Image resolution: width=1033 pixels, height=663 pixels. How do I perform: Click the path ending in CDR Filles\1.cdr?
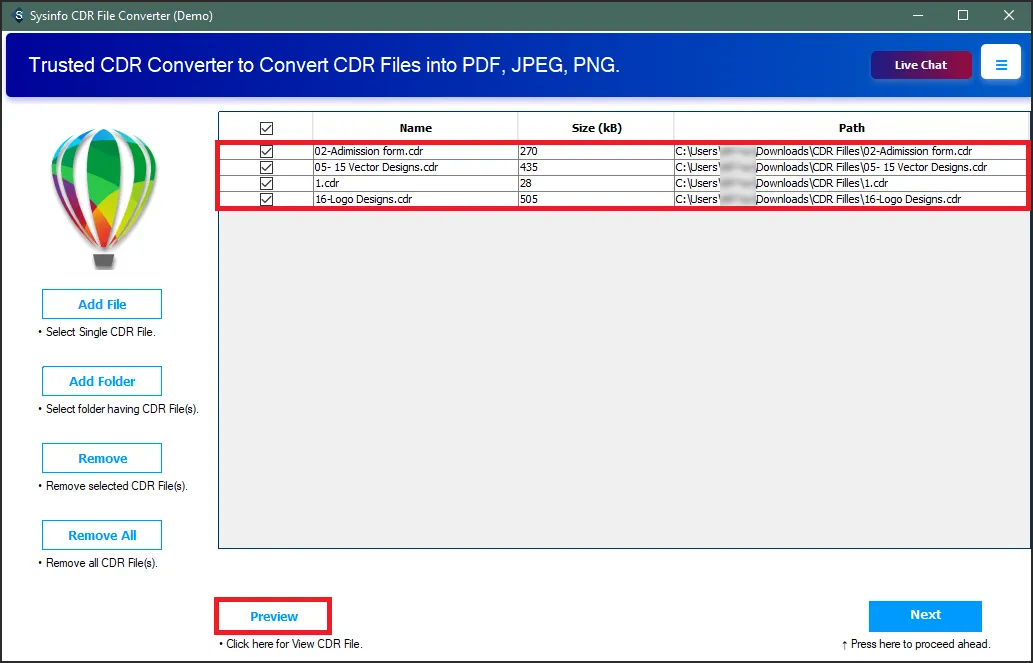(x=851, y=183)
